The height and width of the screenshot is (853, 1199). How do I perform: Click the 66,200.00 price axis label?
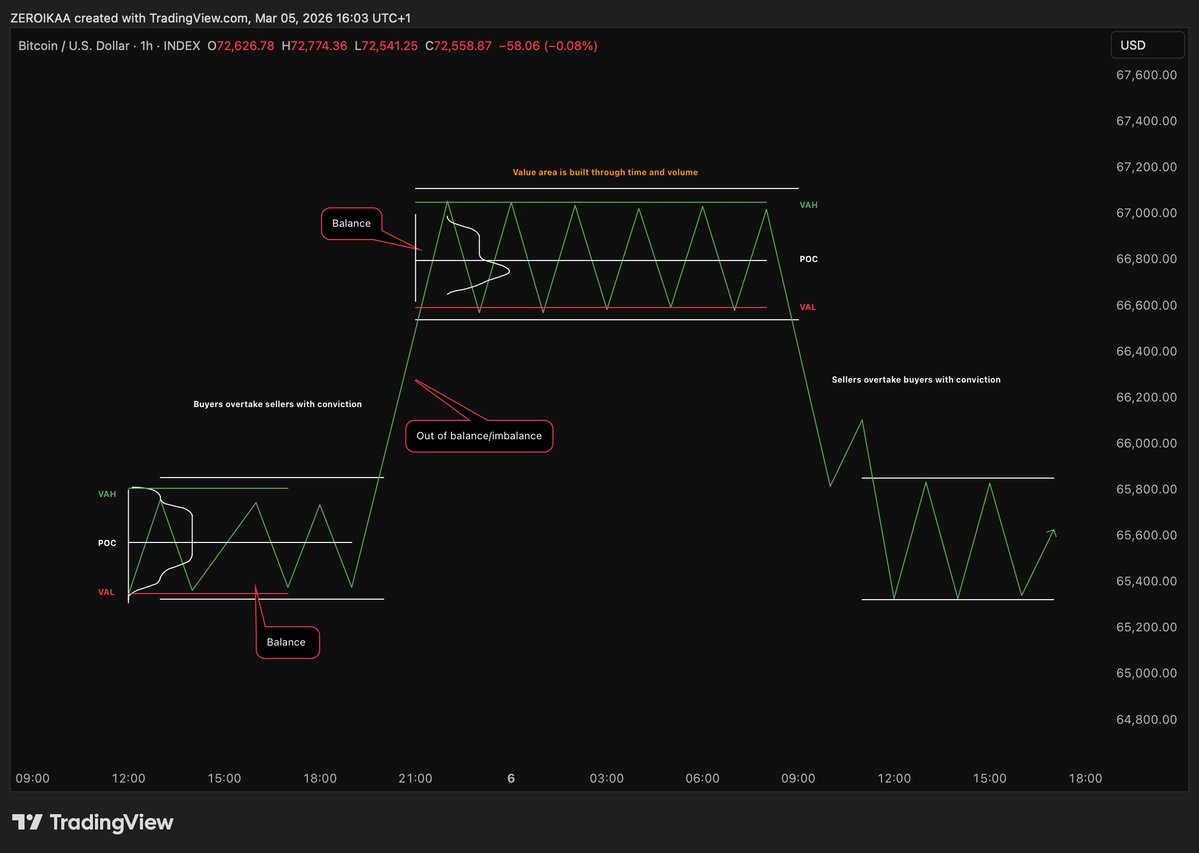1146,397
